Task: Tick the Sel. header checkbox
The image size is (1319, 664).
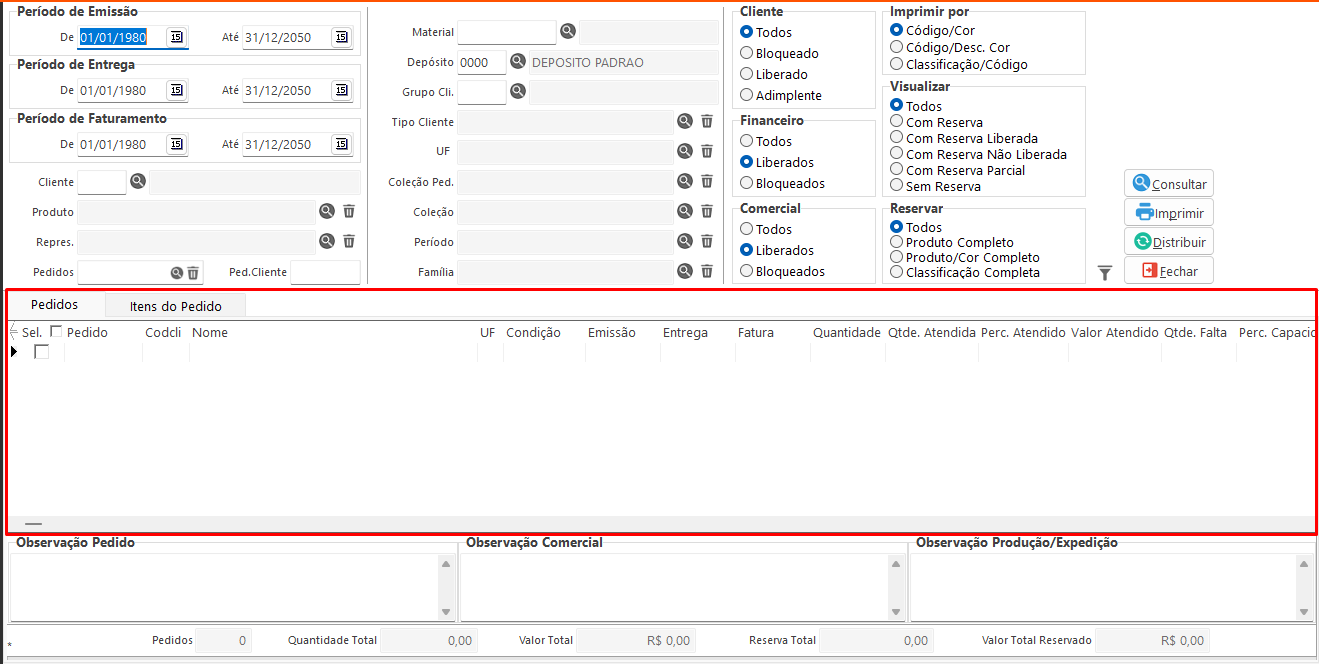Action: [56, 332]
